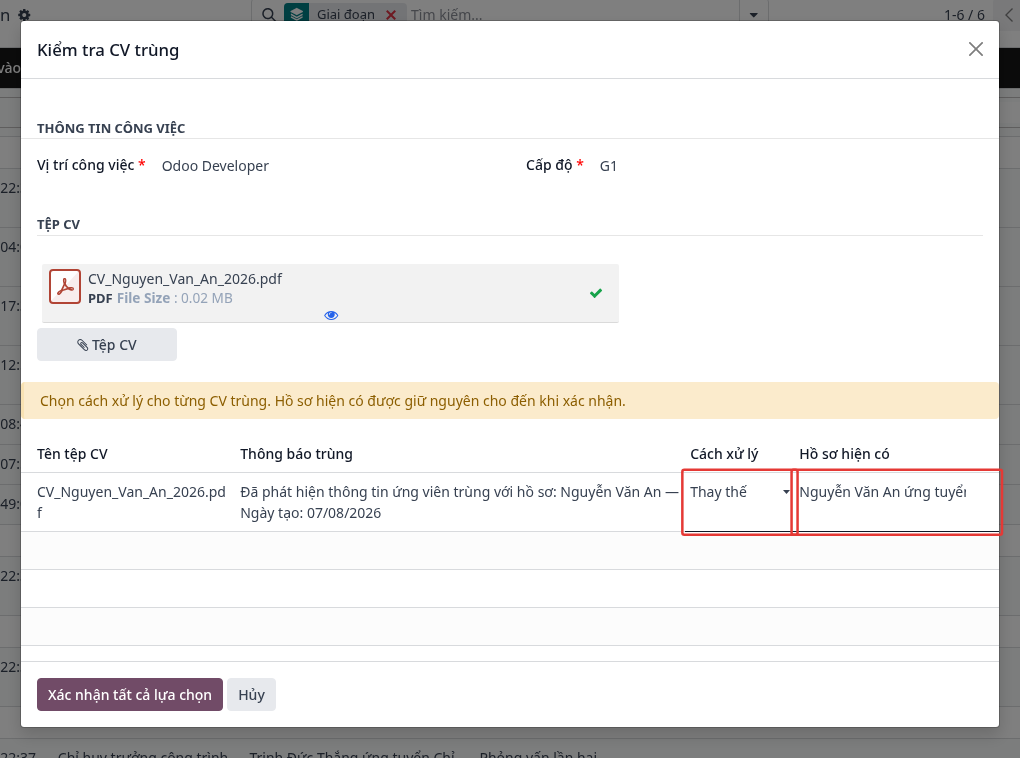Click the duplicate notice text cell
This screenshot has width=1020, height=758.
coord(459,502)
